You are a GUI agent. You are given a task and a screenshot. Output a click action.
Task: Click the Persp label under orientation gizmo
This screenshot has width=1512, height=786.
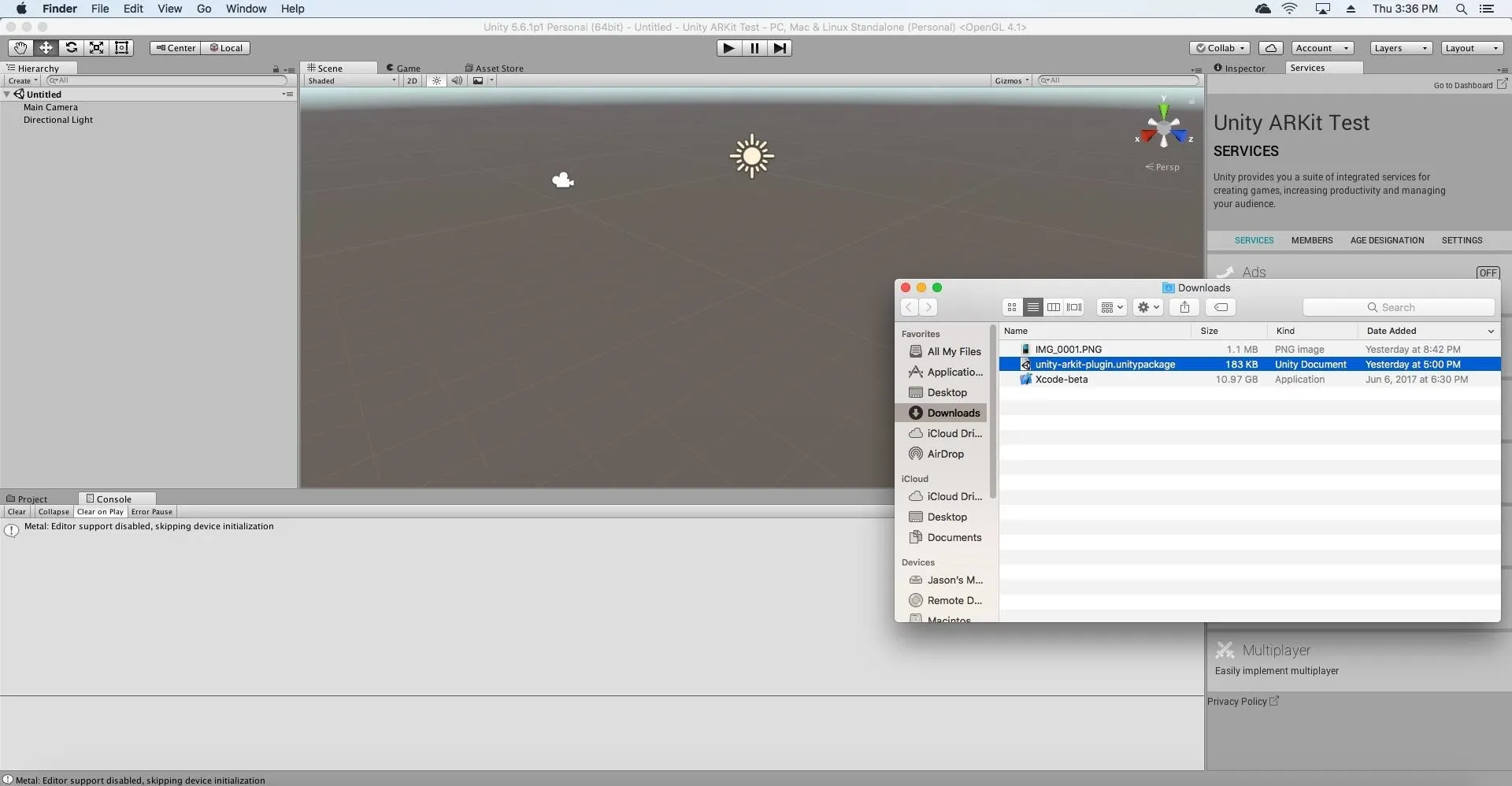[x=1162, y=167]
